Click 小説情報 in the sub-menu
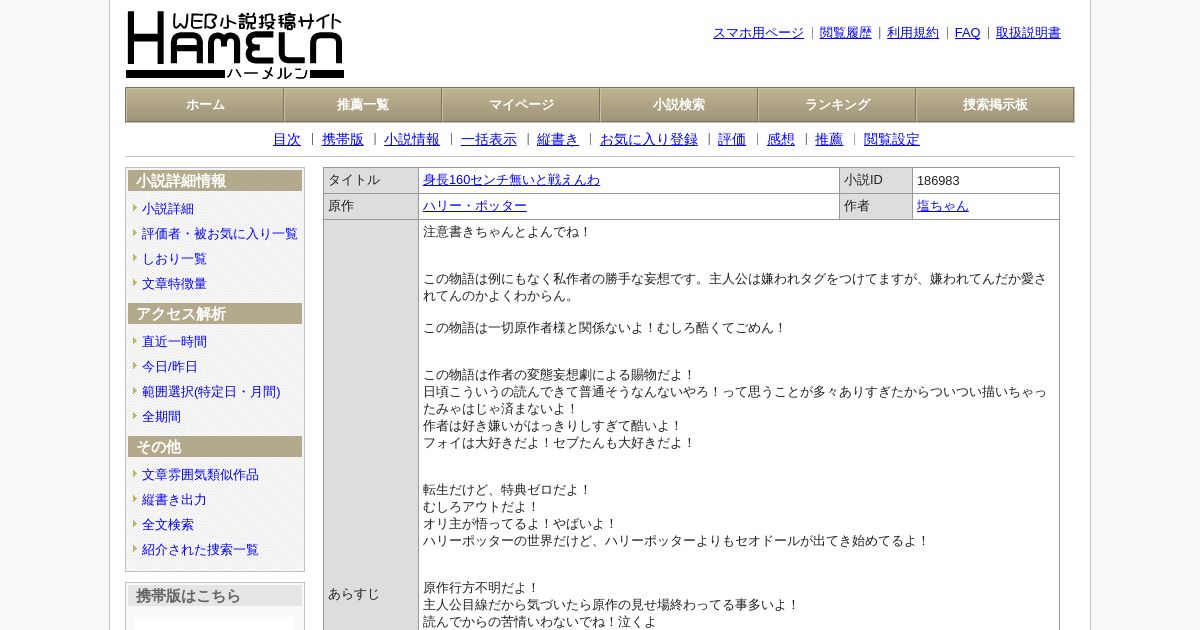 [412, 140]
